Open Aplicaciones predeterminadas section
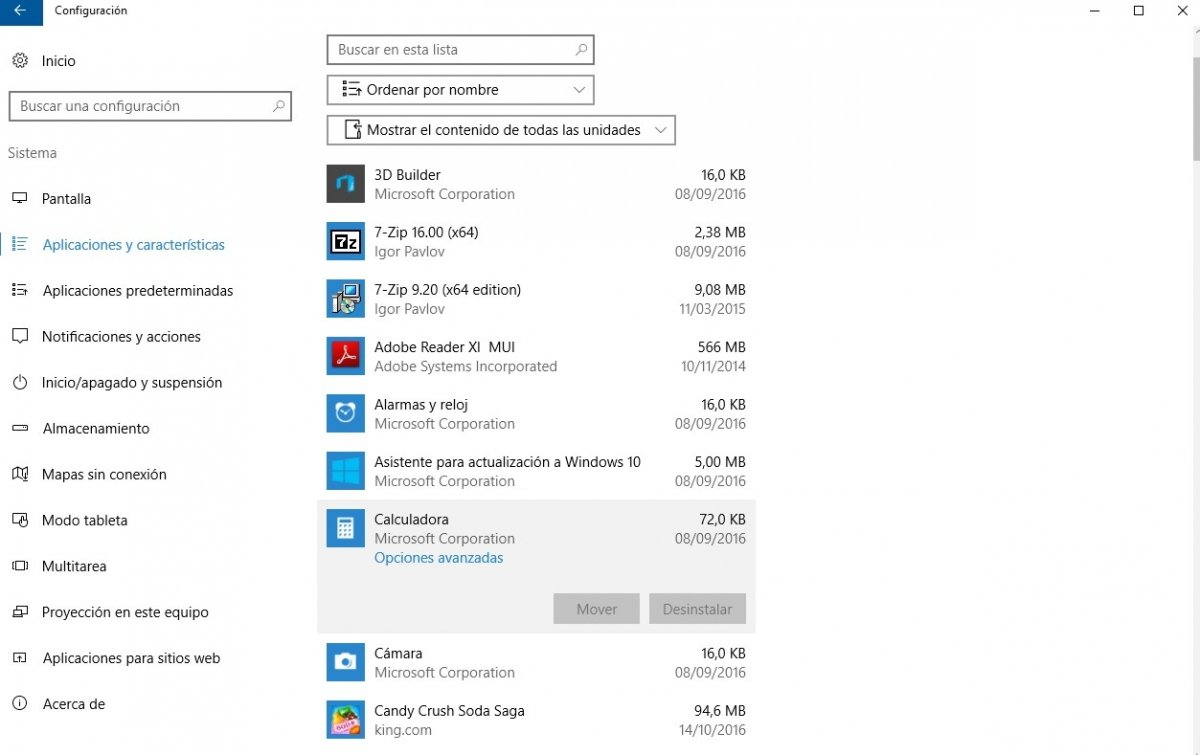This screenshot has height=755, width=1200. pyautogui.click(x=138, y=291)
